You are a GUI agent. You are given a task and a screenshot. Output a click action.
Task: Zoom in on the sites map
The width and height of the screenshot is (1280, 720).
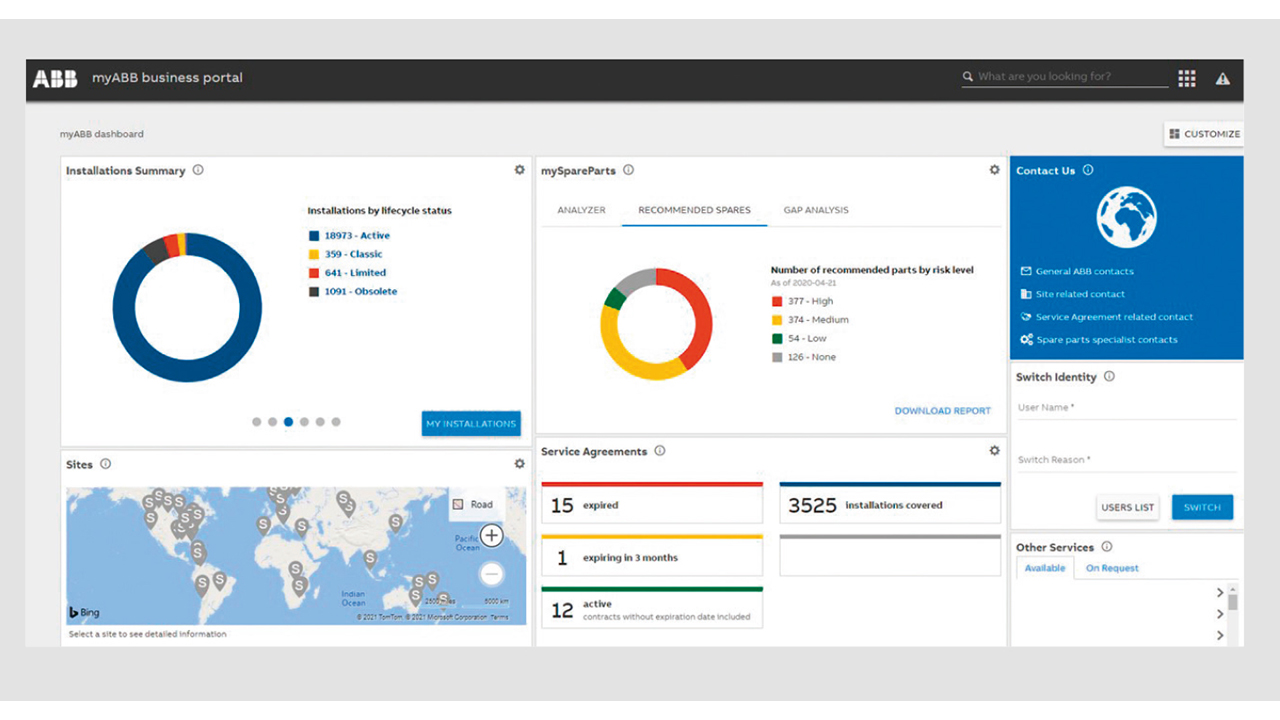coord(491,536)
